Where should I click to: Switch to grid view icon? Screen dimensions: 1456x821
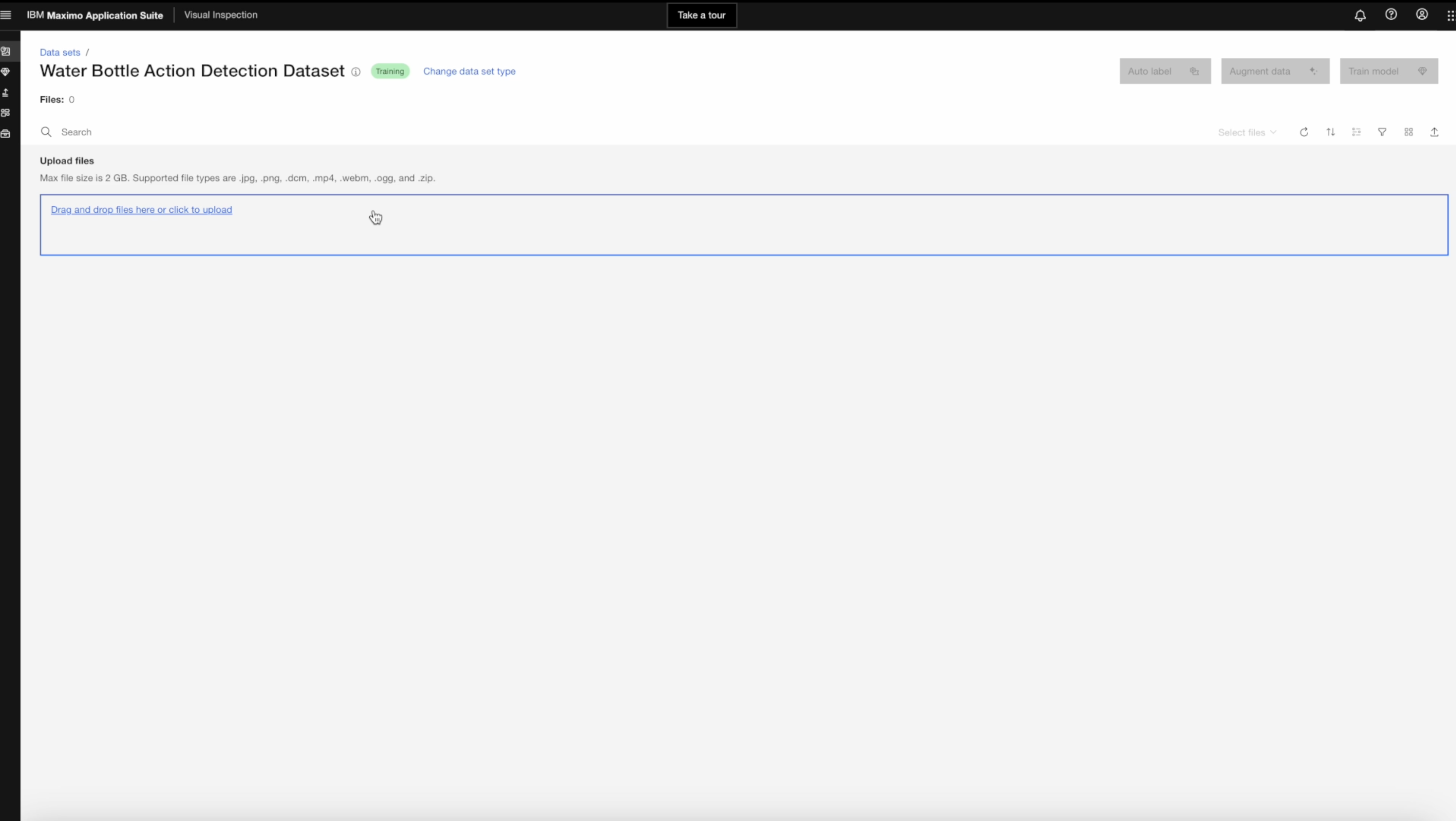(1409, 132)
